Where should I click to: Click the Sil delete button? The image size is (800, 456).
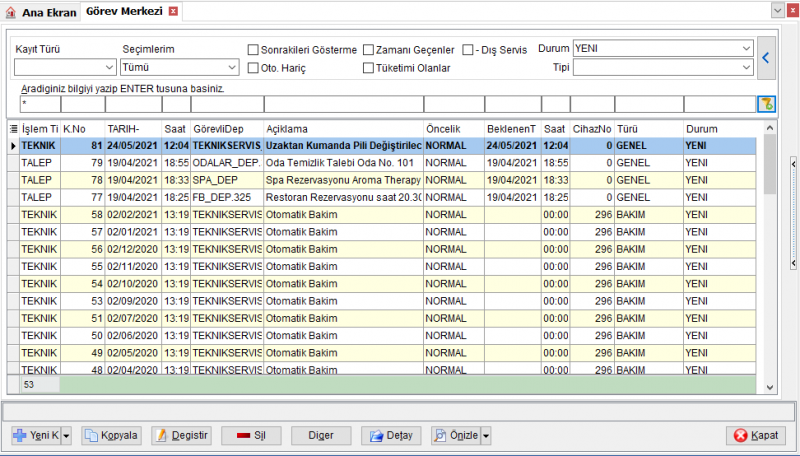pyautogui.click(x=251, y=436)
